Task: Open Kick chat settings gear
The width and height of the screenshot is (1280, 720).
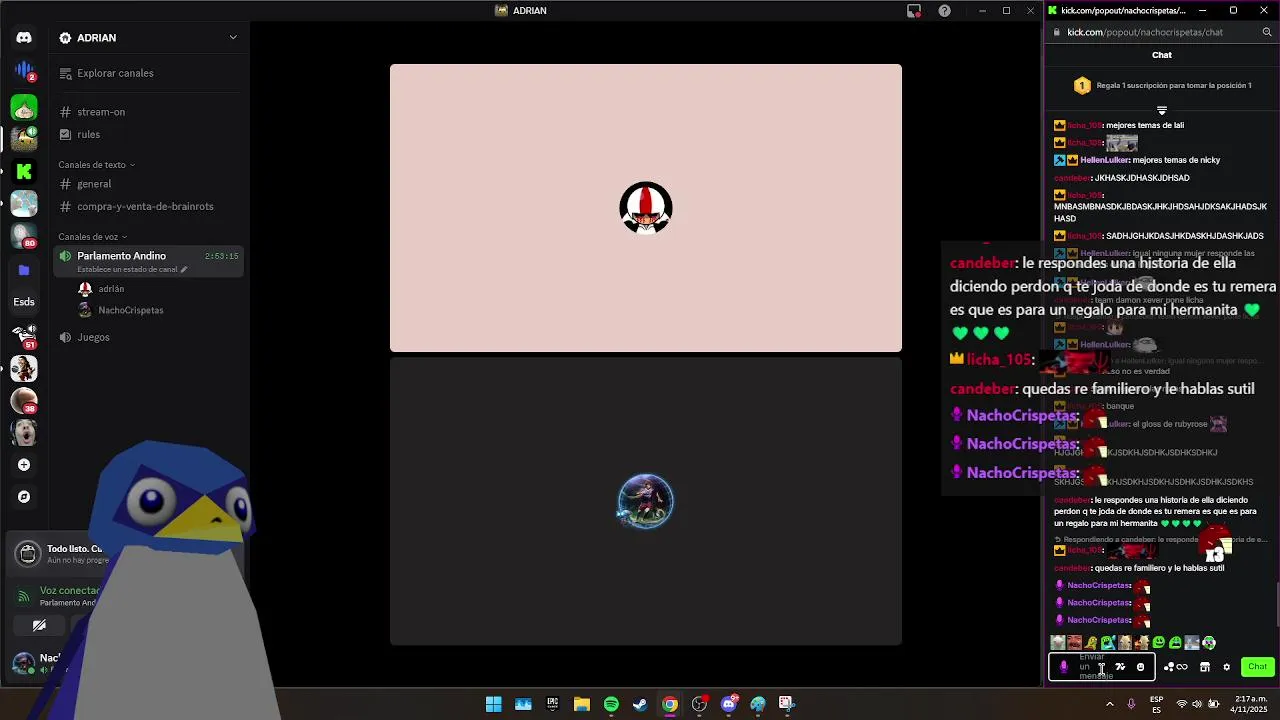Action: click(x=1227, y=667)
